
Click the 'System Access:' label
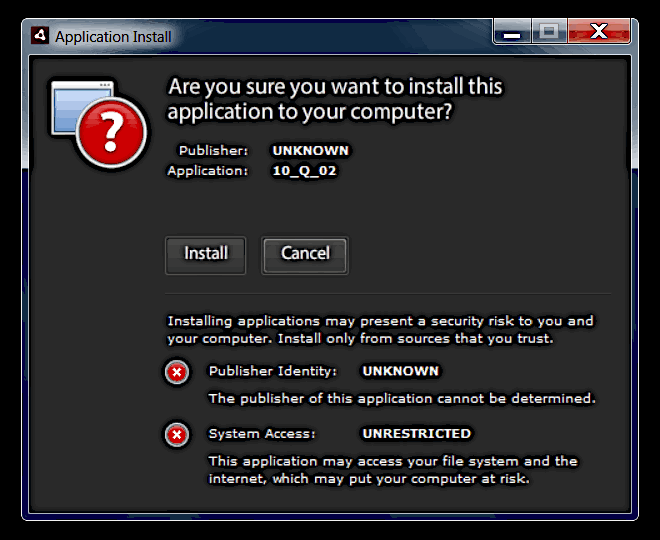coord(262,434)
